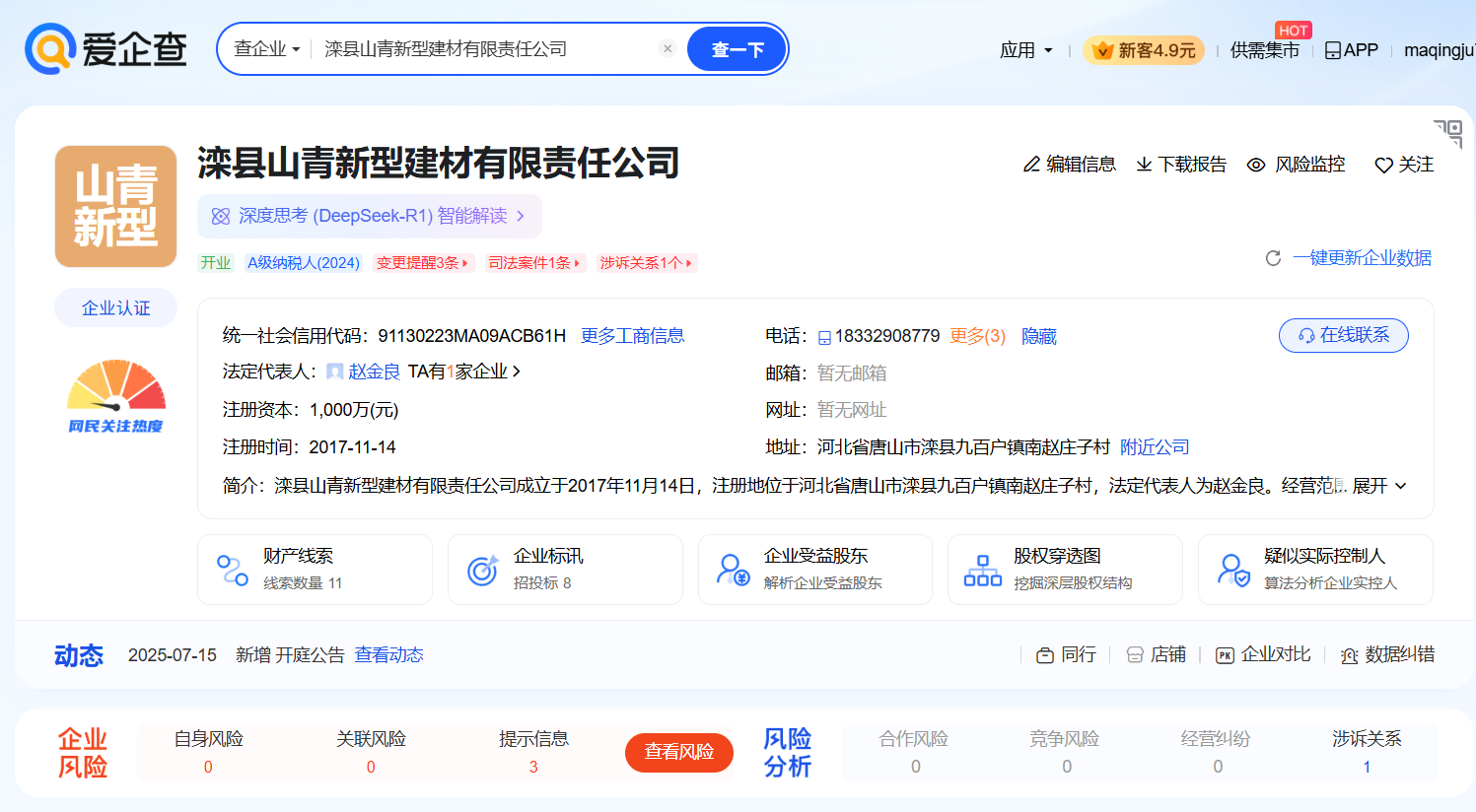The image size is (1476, 812).
Task: Open enterprise comparison PK tool
Action: coord(1263,654)
